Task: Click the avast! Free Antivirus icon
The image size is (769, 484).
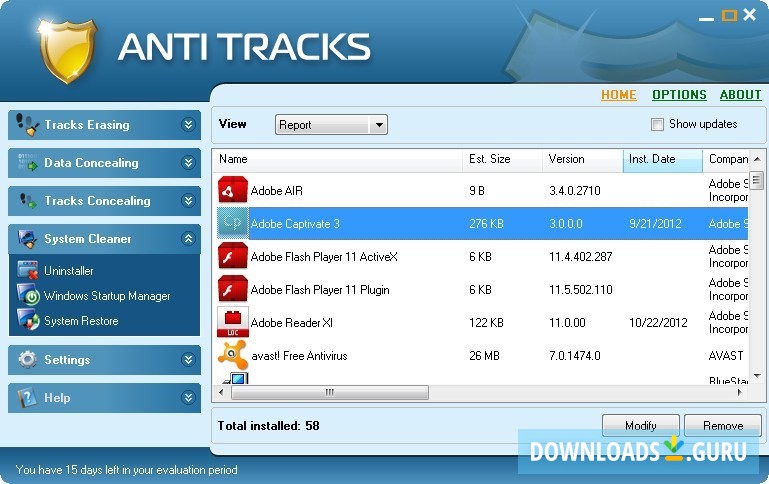Action: pos(232,355)
